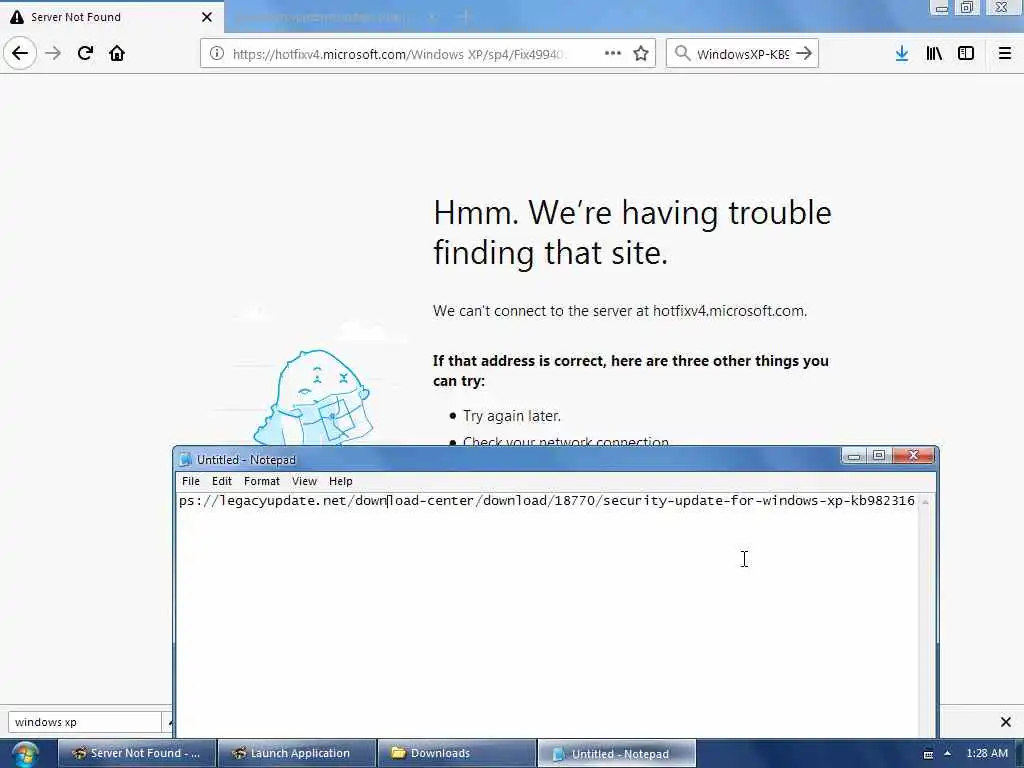
Task: Open Notepad Edit menu
Action: tap(222, 481)
